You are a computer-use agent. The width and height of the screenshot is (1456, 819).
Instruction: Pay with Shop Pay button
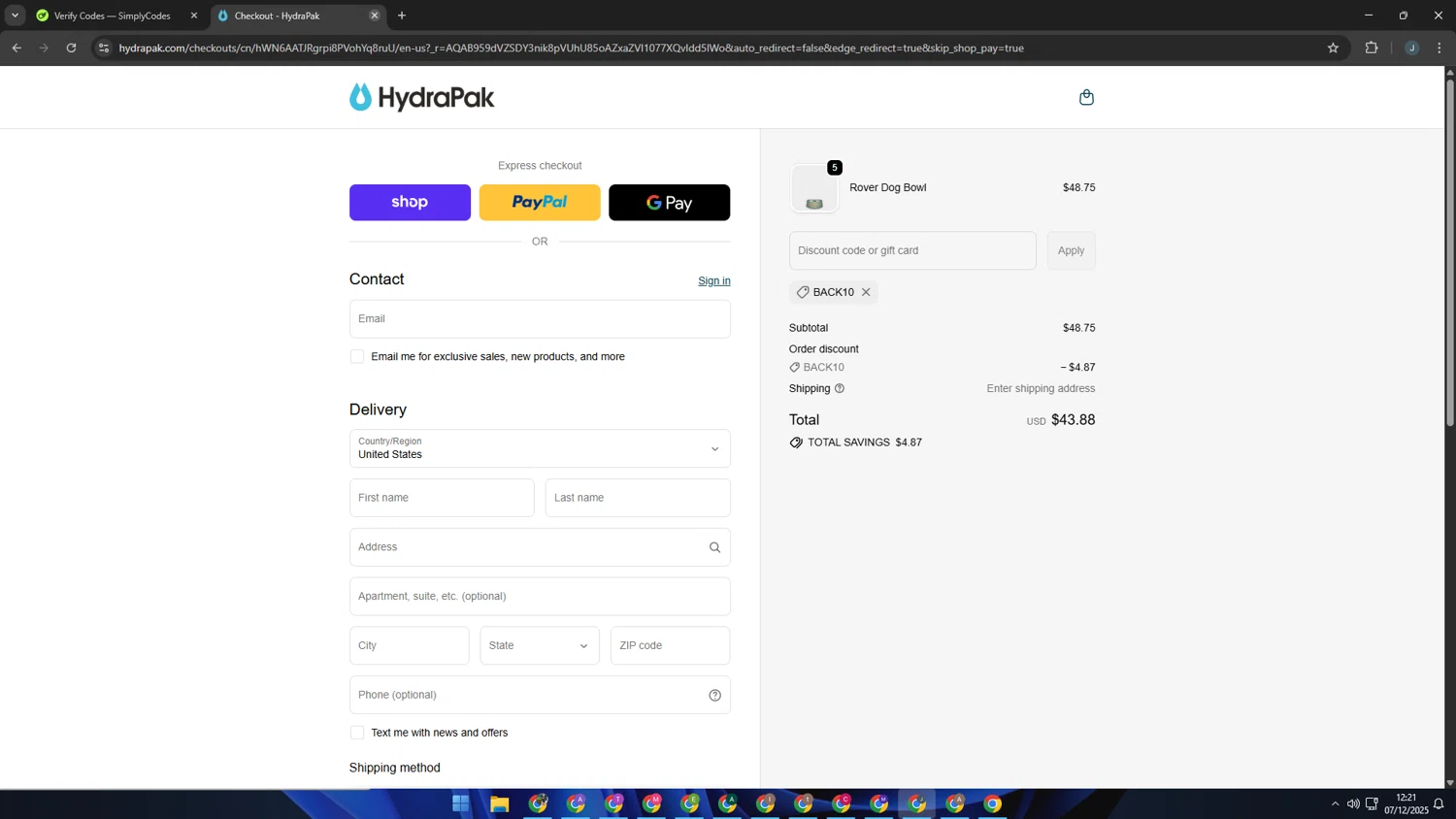coord(410,203)
